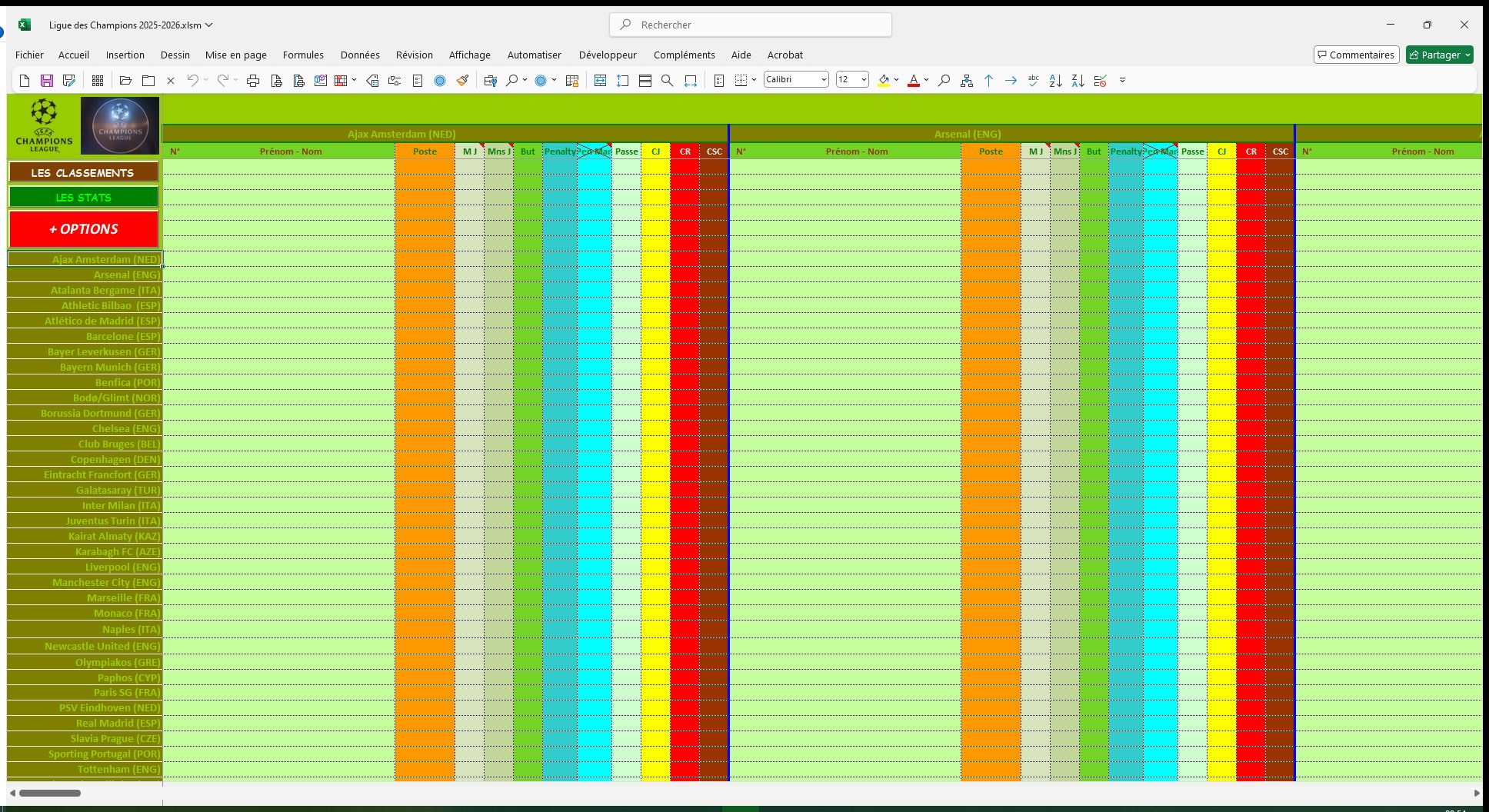Open the Insertion tab
The image size is (1489, 812).
(x=125, y=55)
